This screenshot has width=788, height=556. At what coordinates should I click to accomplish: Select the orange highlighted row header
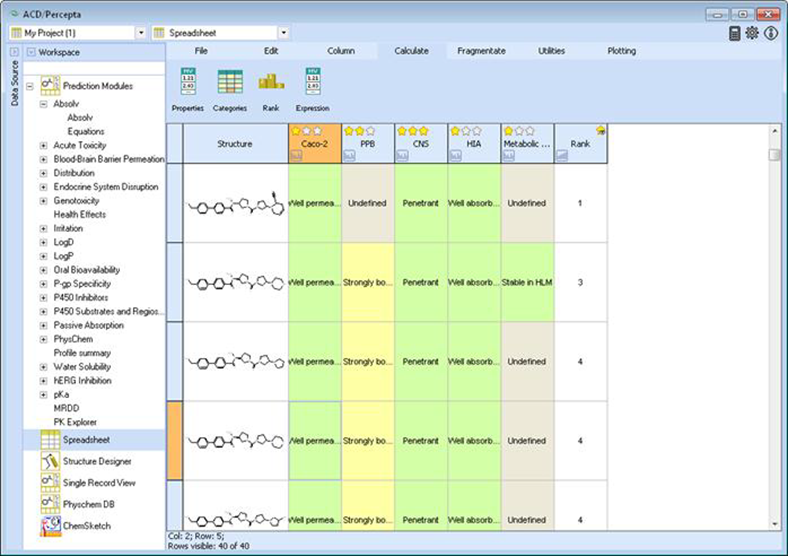click(174, 440)
